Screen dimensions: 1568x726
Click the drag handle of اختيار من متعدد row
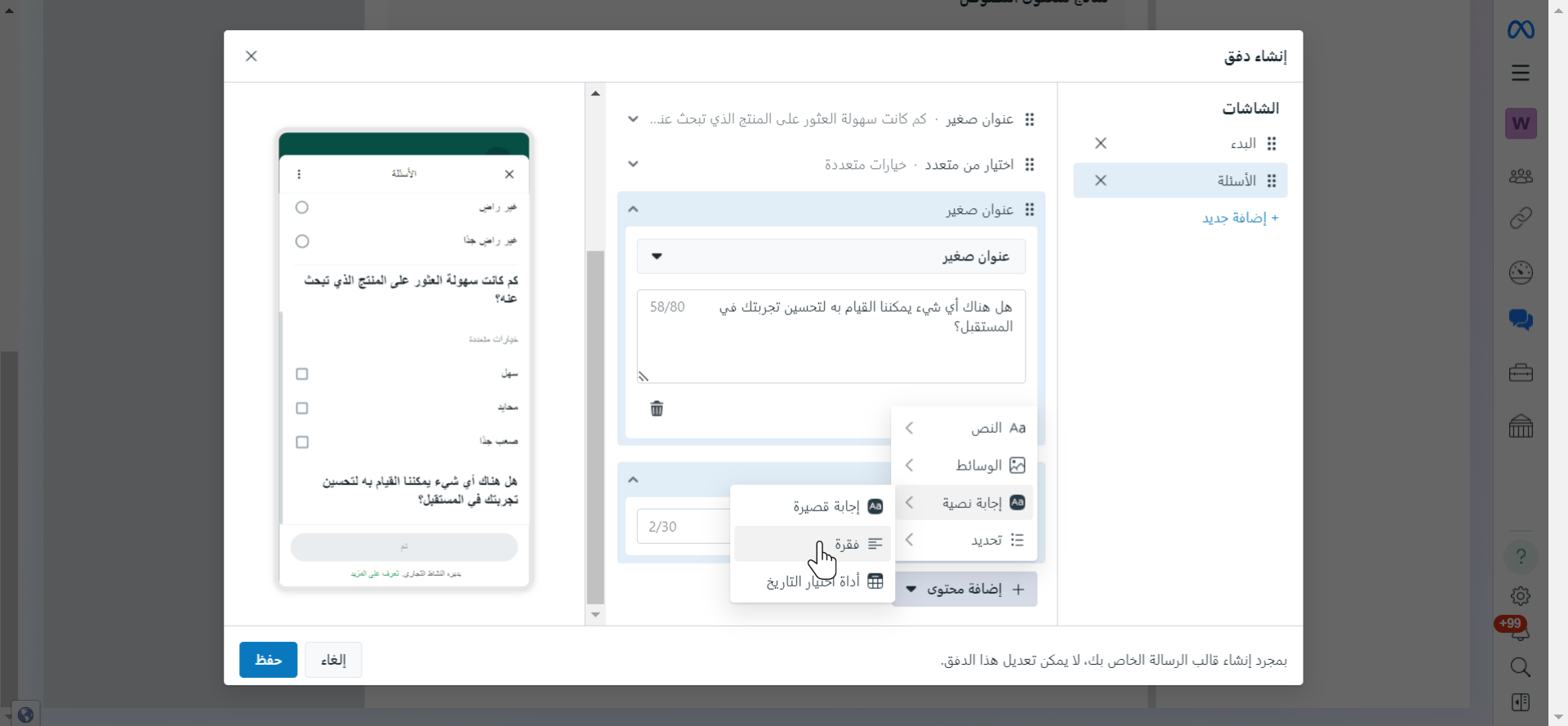click(1030, 164)
